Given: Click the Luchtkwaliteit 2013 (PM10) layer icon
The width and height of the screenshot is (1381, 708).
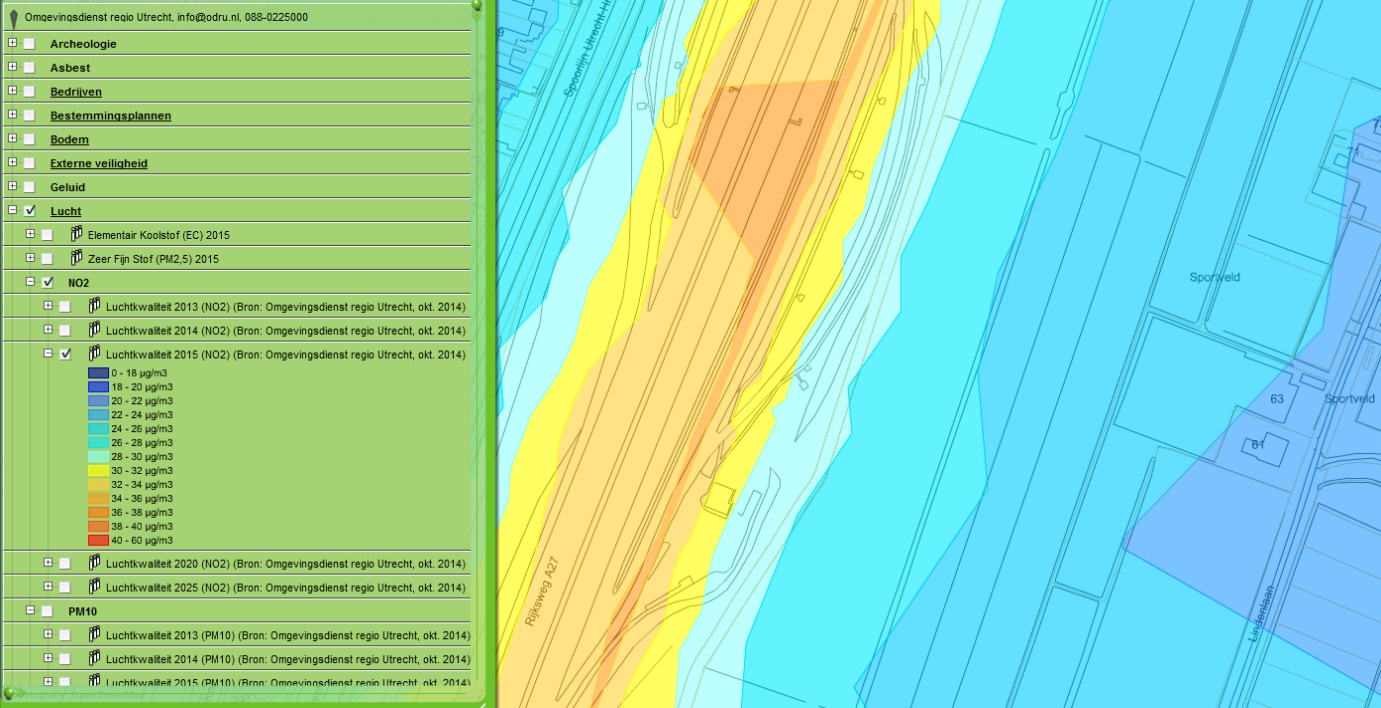Looking at the screenshot, I should [x=94, y=634].
